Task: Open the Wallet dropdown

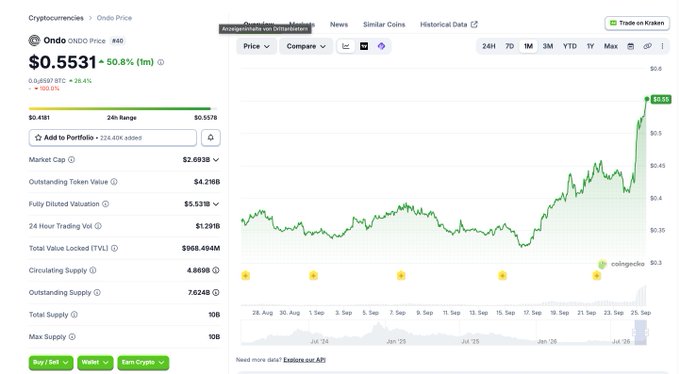Action: [95, 362]
